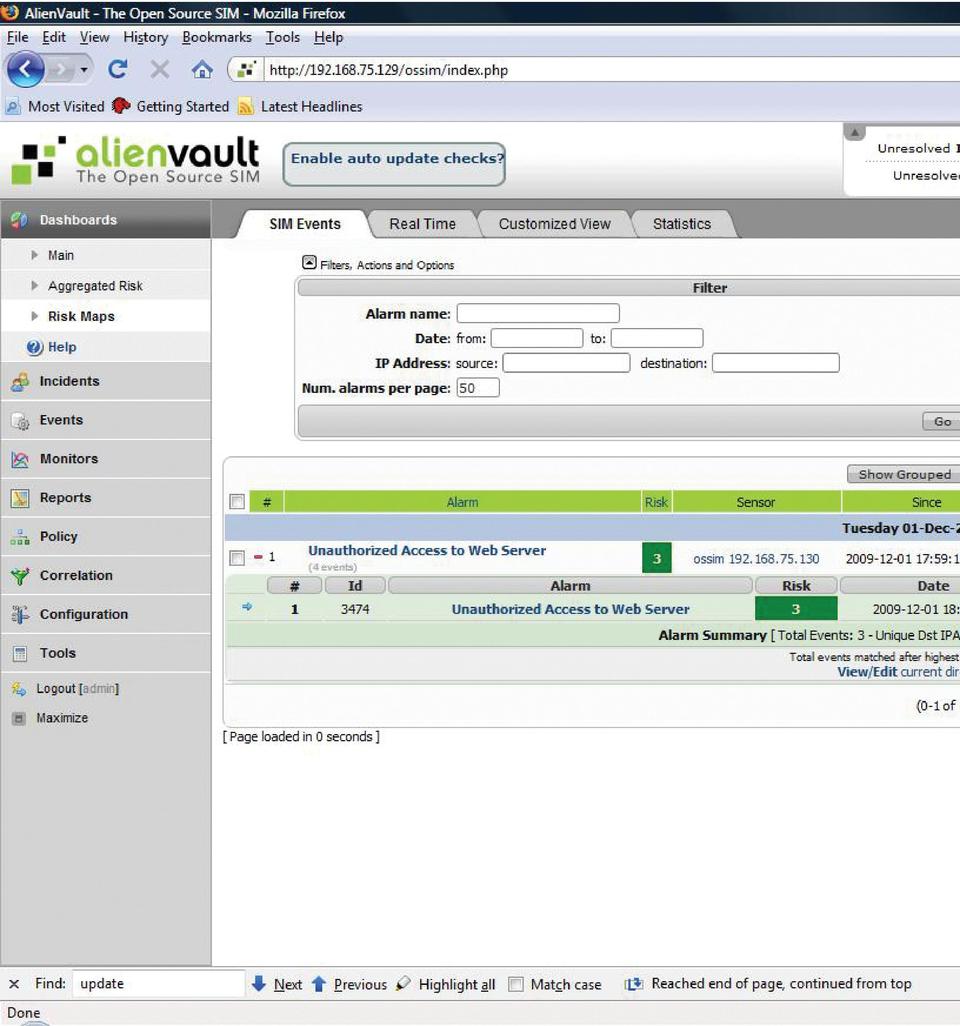The height and width of the screenshot is (1026, 960).
Task: Open Unauthorized Access to Web Server alarm link
Action: [x=427, y=550]
